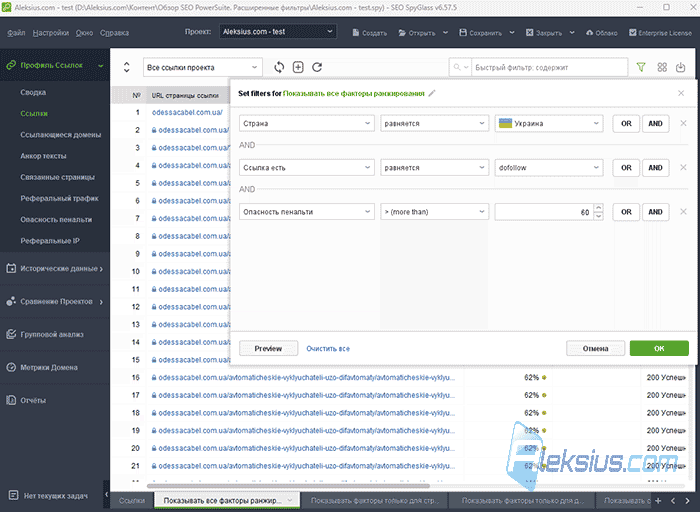Viewport: 700px width, 512px height.
Task: Click the Очистить все link
Action: [328, 349]
